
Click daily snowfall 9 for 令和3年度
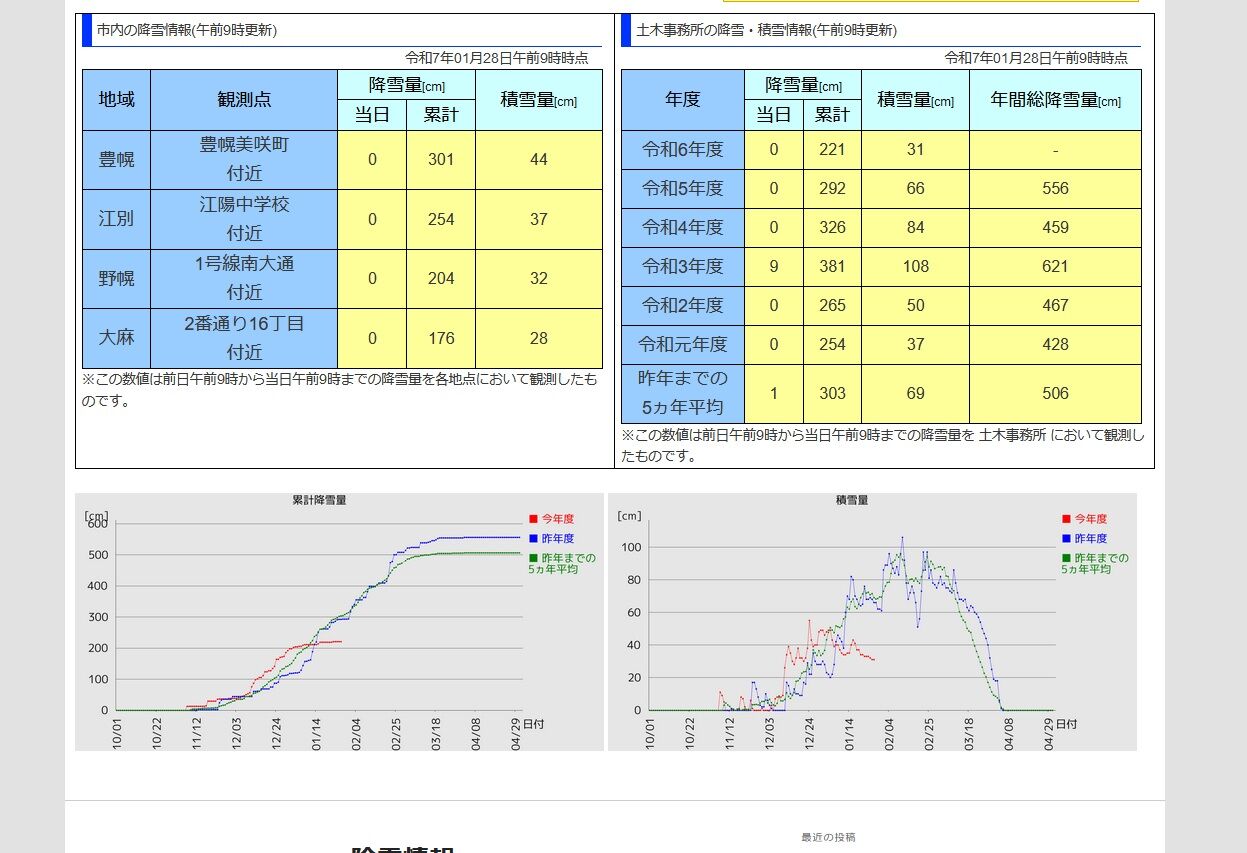(x=774, y=267)
